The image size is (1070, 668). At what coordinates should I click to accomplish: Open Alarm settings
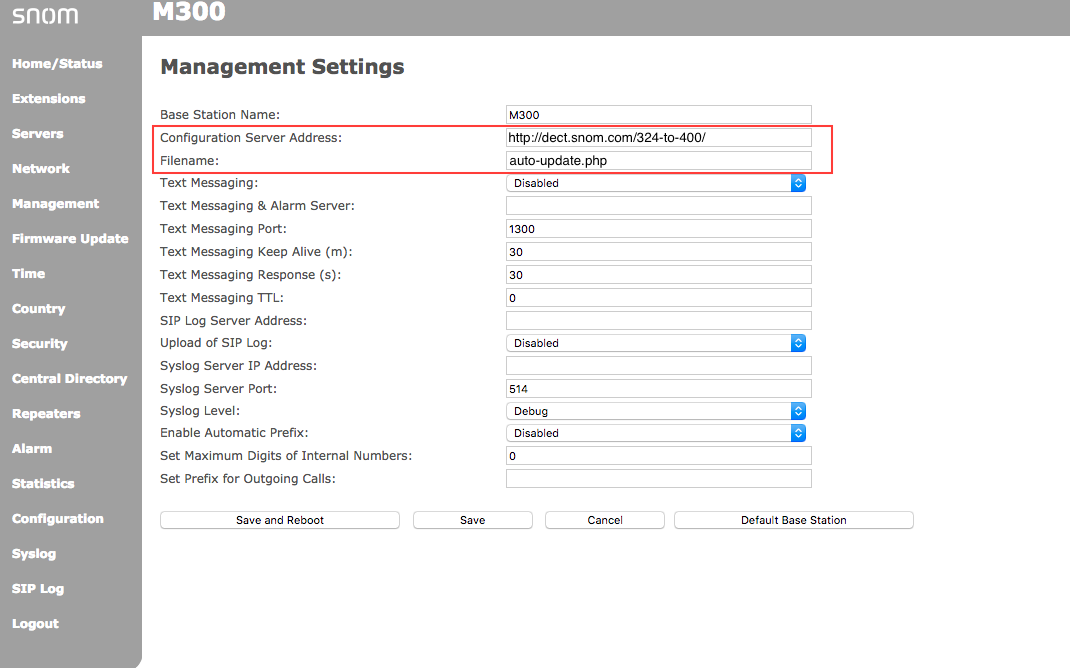32,448
